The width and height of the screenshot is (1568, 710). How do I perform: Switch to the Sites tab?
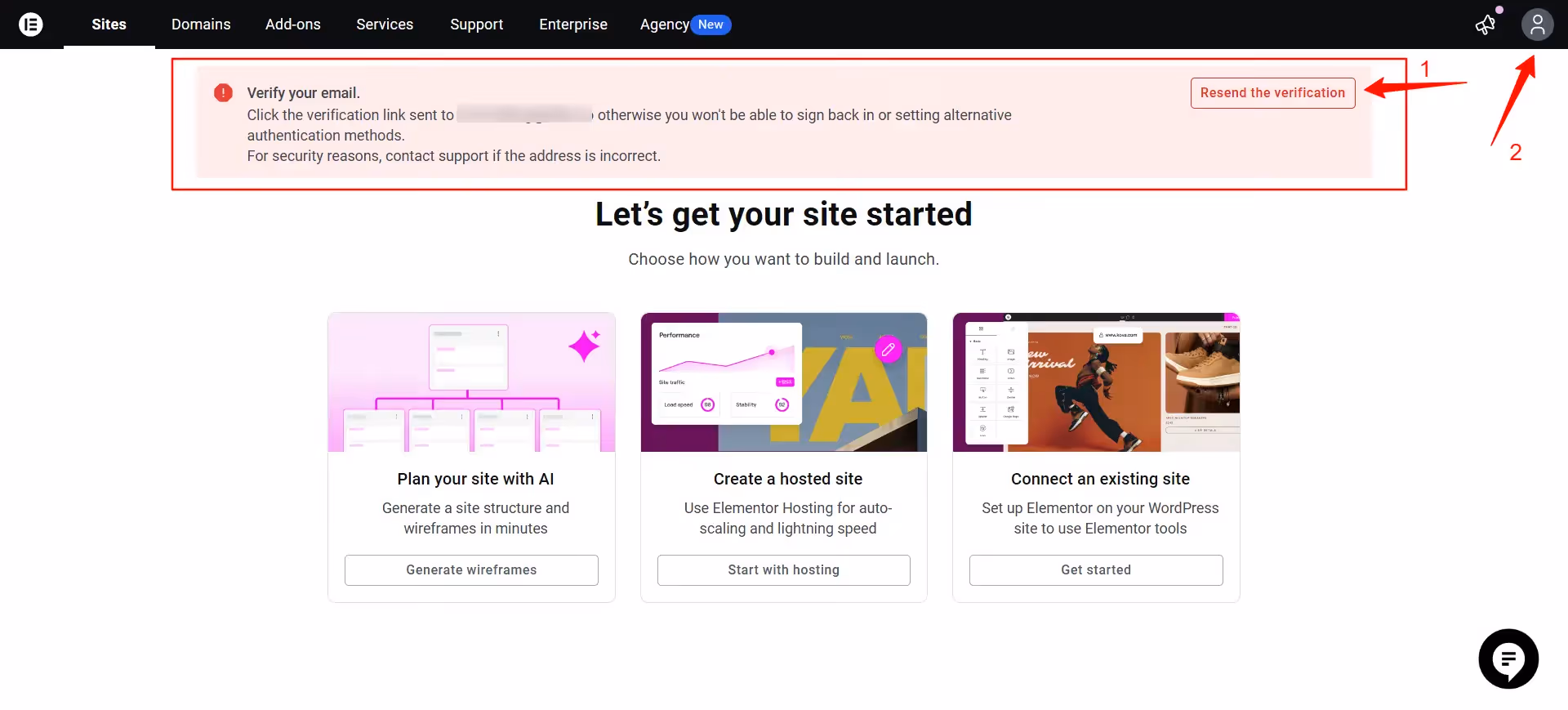pyautogui.click(x=109, y=25)
